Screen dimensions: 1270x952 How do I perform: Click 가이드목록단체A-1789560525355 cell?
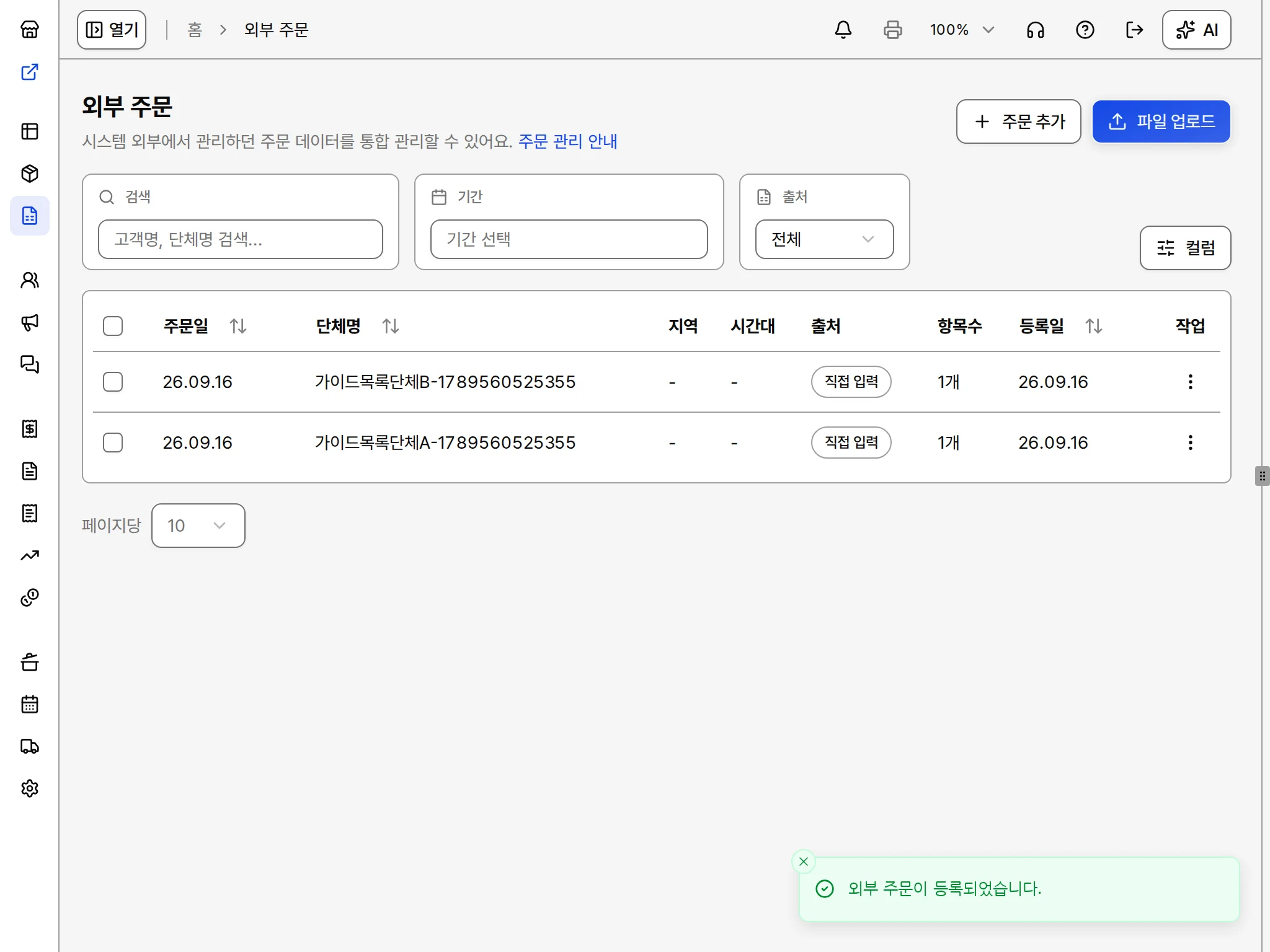tap(445, 443)
